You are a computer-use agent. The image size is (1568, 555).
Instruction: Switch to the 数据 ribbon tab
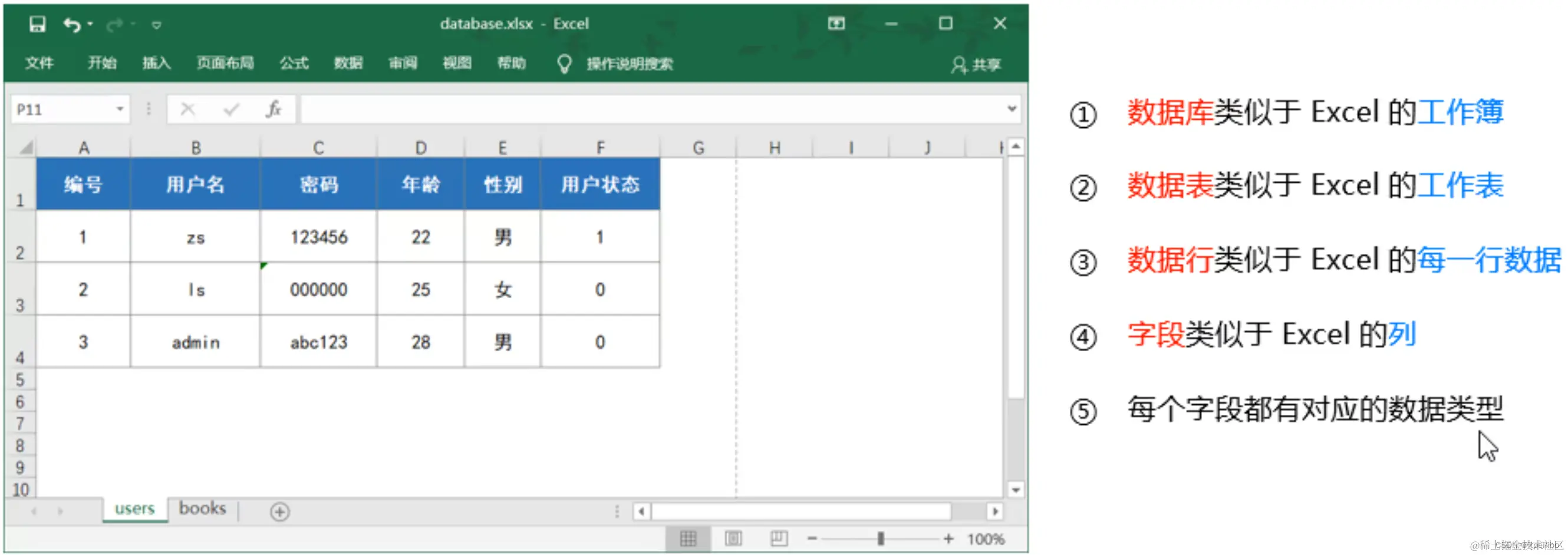point(348,63)
